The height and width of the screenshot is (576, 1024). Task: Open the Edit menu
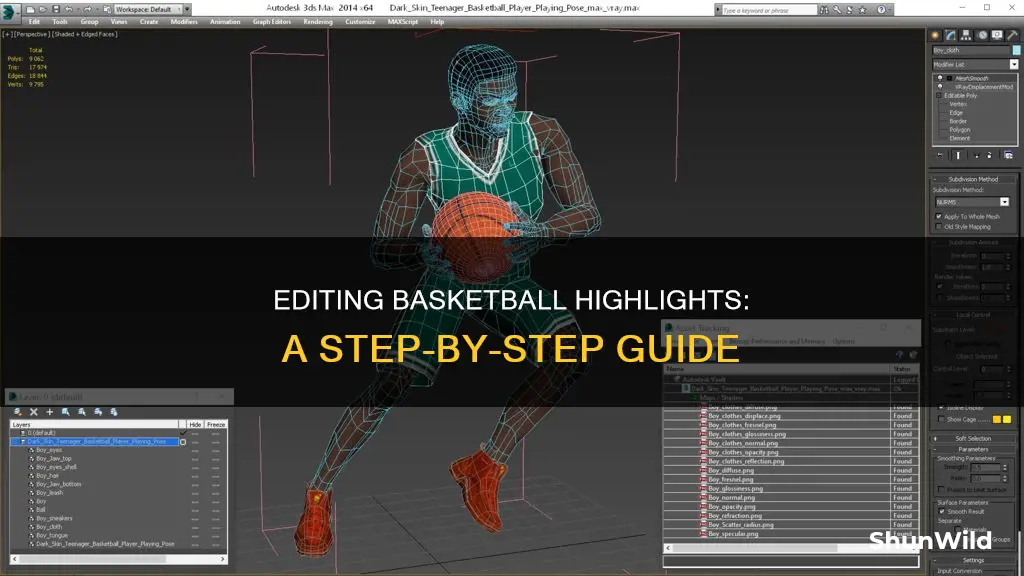click(x=34, y=22)
